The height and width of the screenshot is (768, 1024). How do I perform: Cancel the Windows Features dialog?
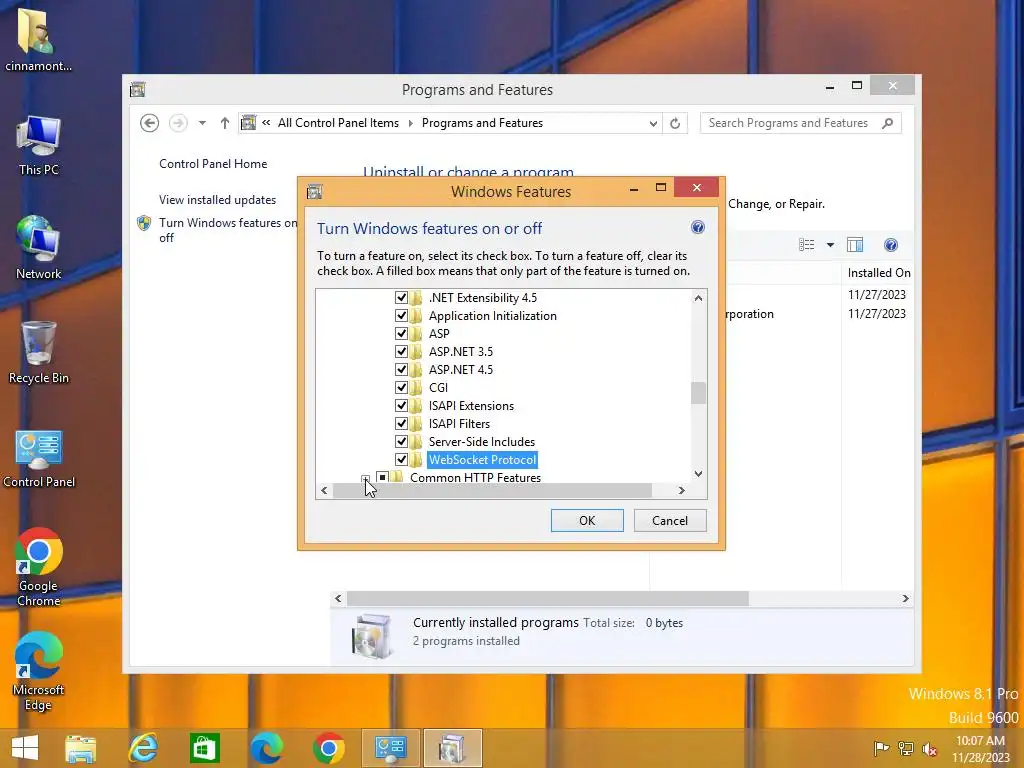pos(670,520)
